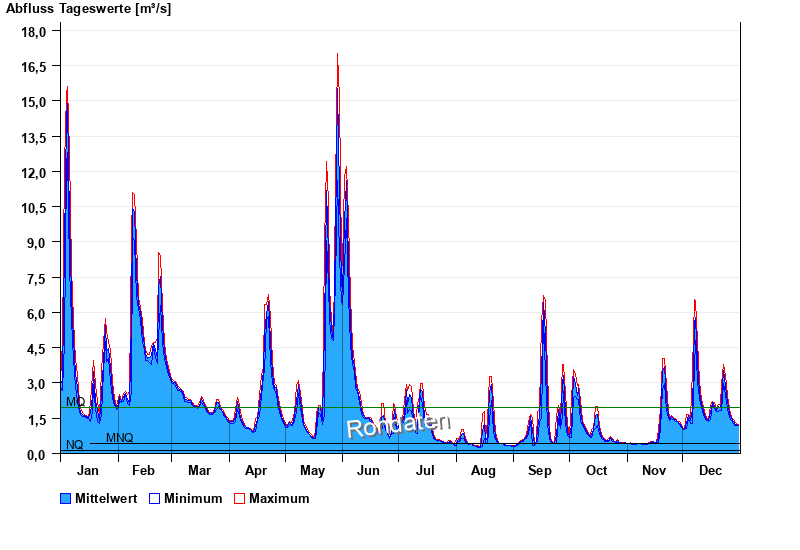Click the NQ line label
Viewport: 800px width, 550px height.
point(74,445)
